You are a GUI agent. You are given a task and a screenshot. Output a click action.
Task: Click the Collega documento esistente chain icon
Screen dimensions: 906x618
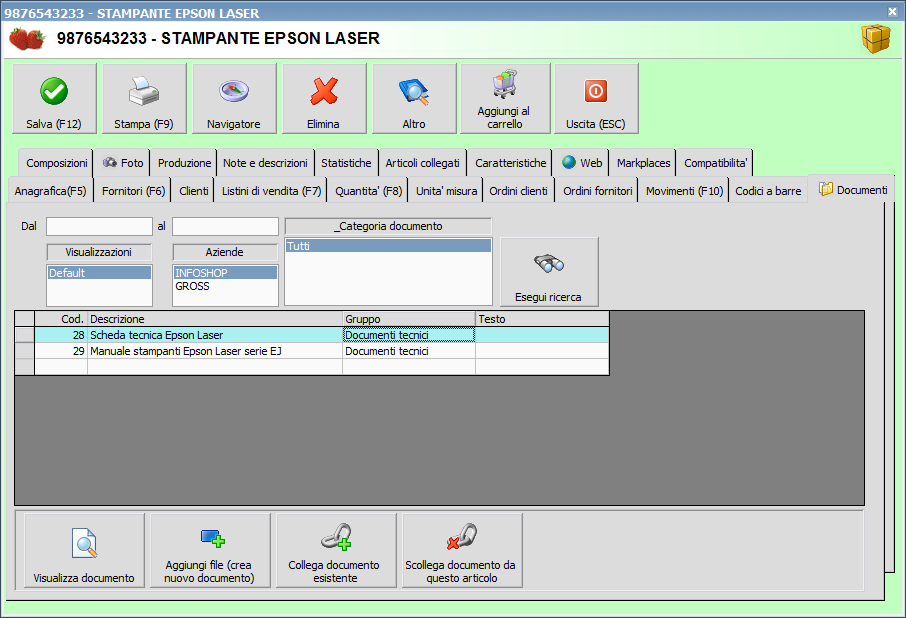(336, 537)
